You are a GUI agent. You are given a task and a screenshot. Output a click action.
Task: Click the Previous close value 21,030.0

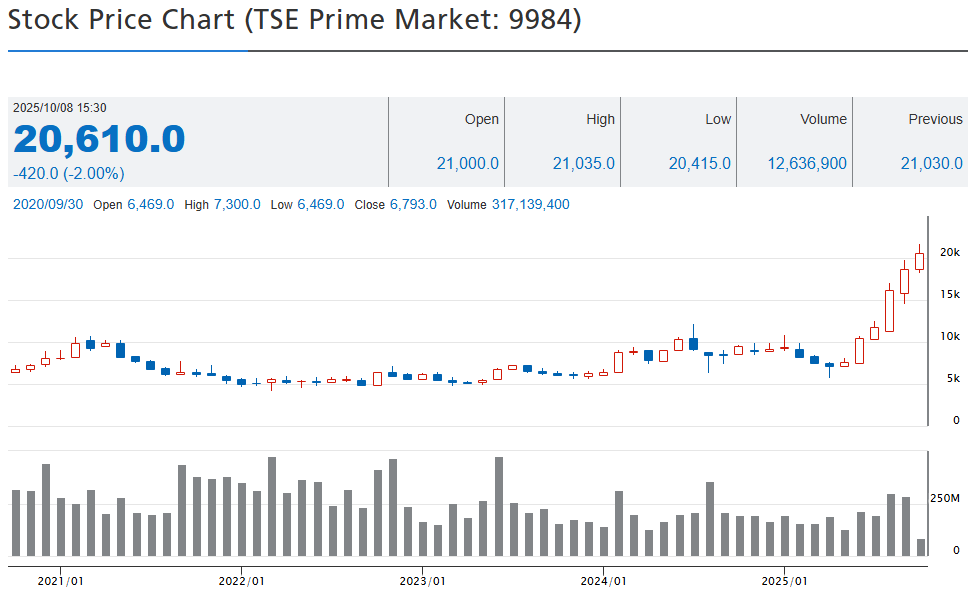tap(931, 163)
